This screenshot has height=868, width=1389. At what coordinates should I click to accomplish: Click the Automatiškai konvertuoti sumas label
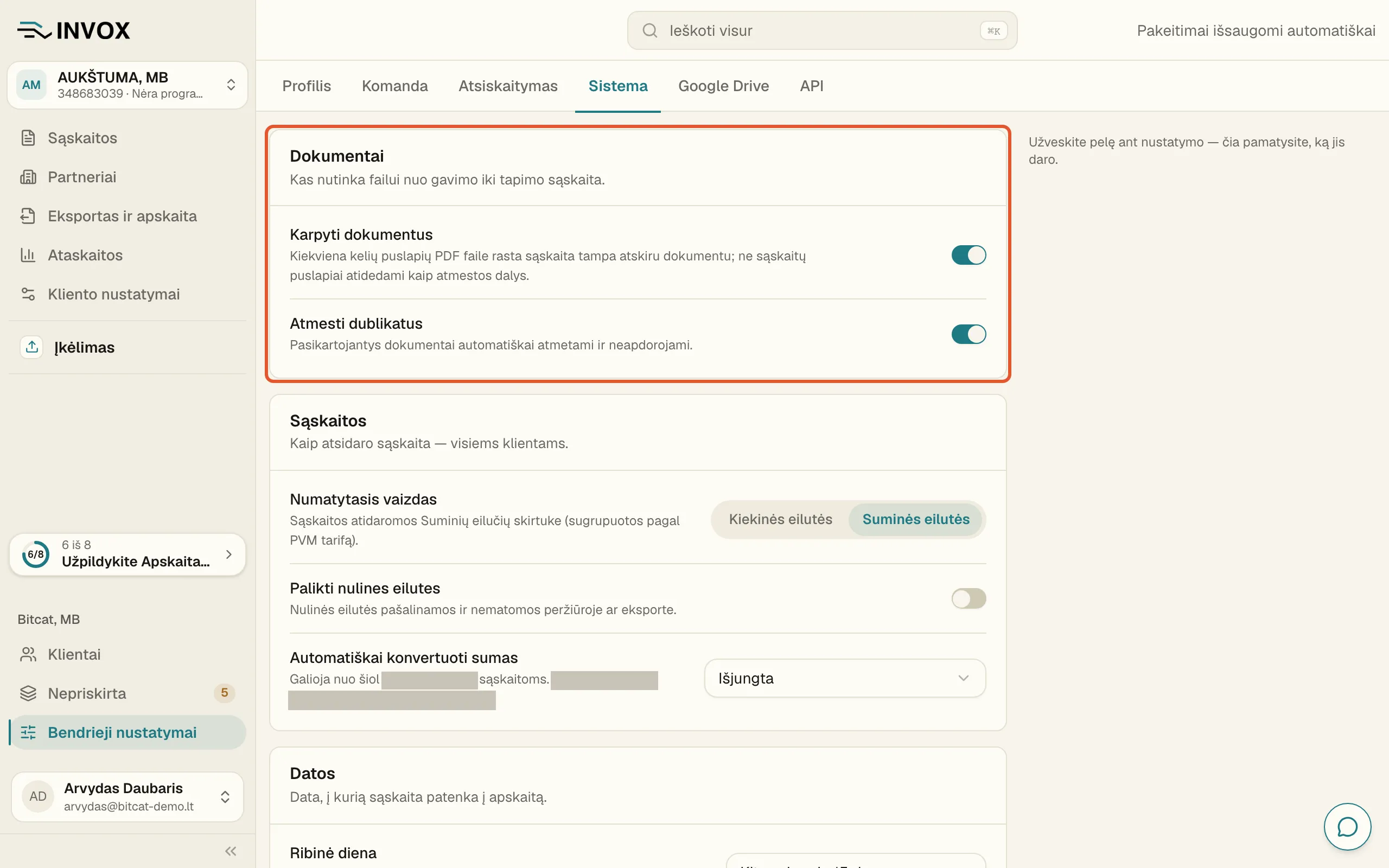(404, 658)
